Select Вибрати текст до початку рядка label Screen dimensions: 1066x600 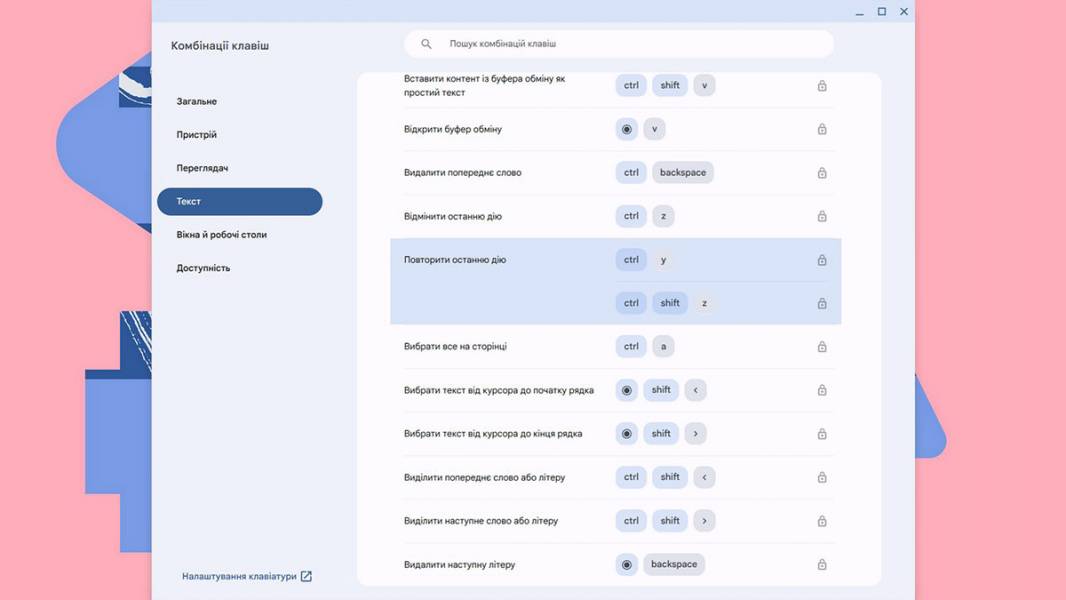pyautogui.click(x=498, y=390)
